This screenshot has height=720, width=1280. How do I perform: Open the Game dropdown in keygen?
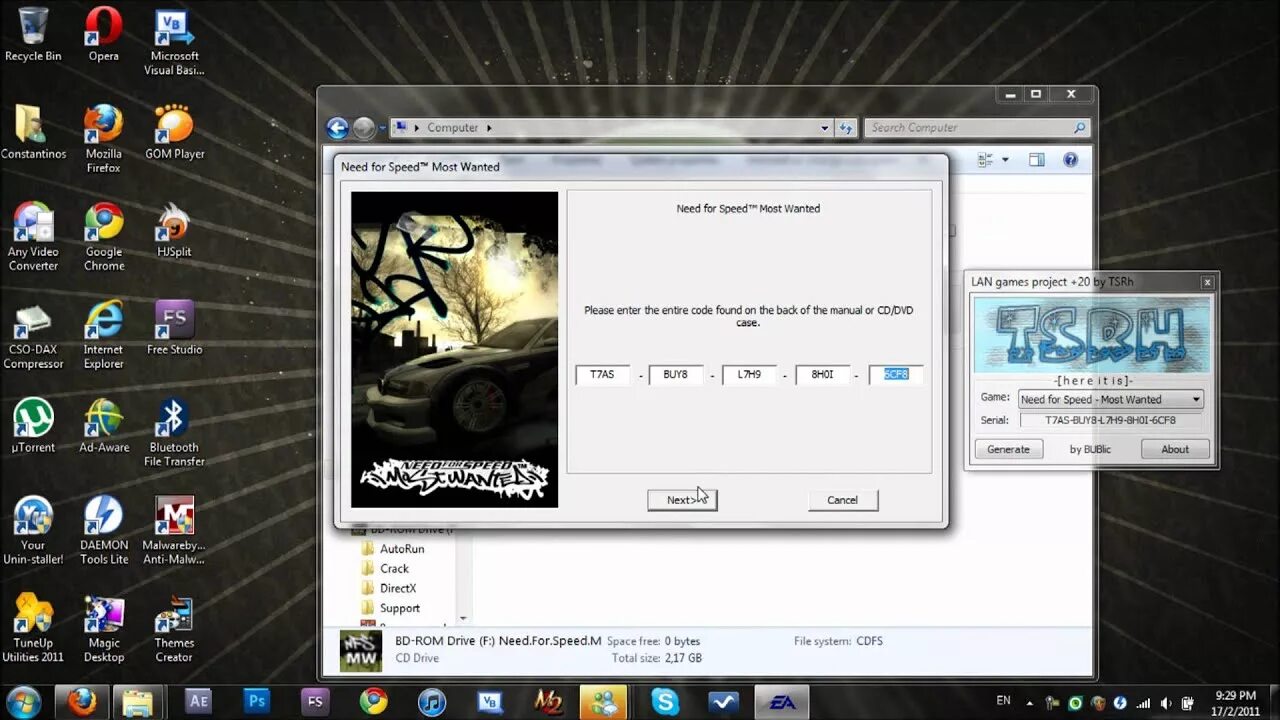click(x=1110, y=399)
